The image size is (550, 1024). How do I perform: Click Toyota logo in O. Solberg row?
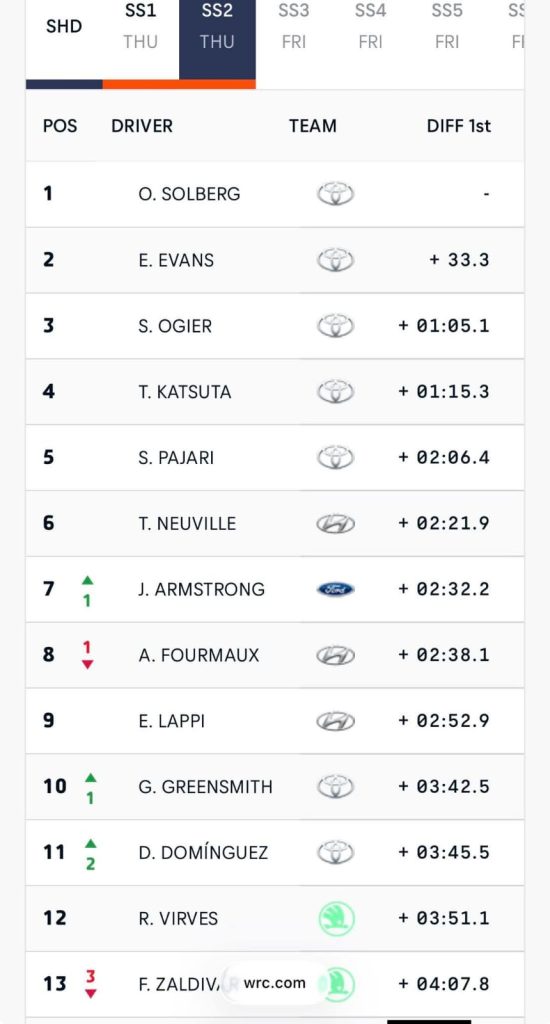pyautogui.click(x=336, y=194)
